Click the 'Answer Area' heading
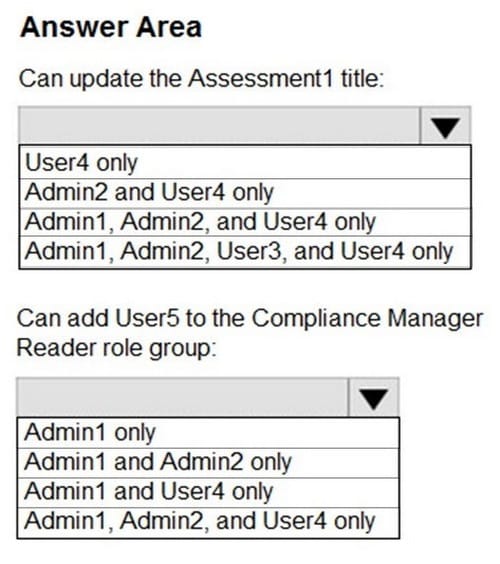This screenshot has width=500, height=564. pos(111,27)
